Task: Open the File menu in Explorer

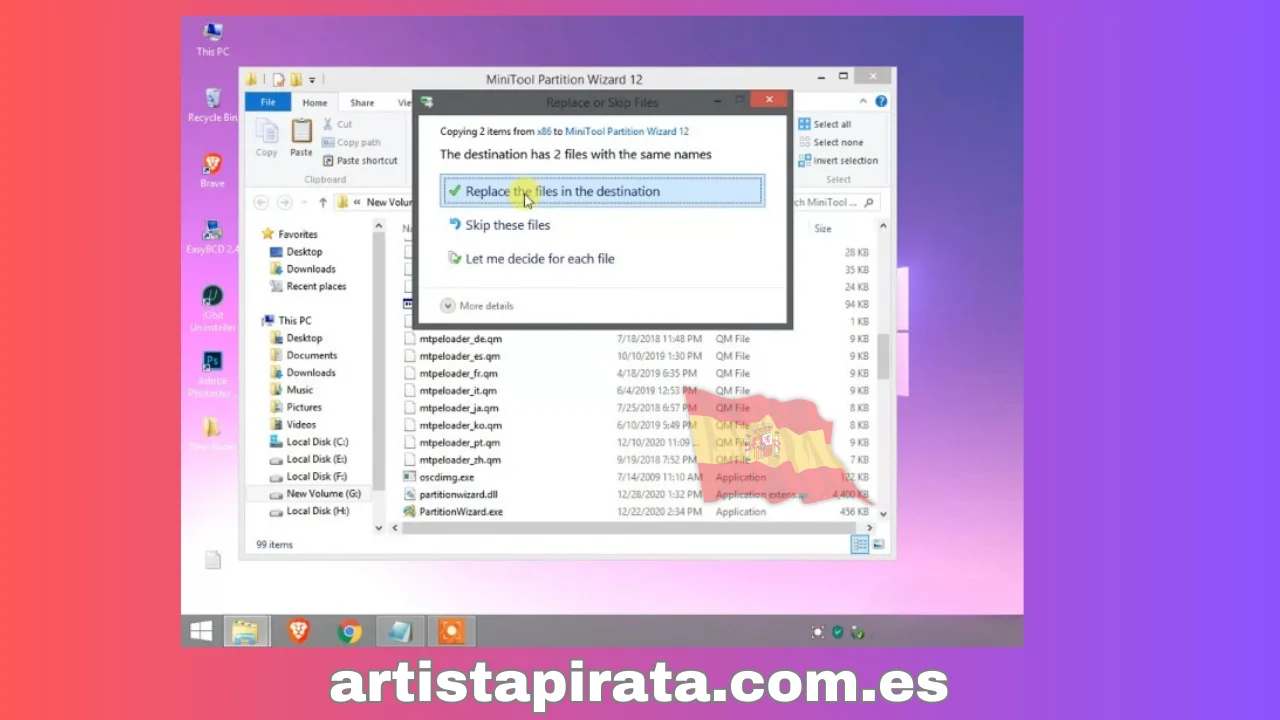Action: tap(268, 102)
